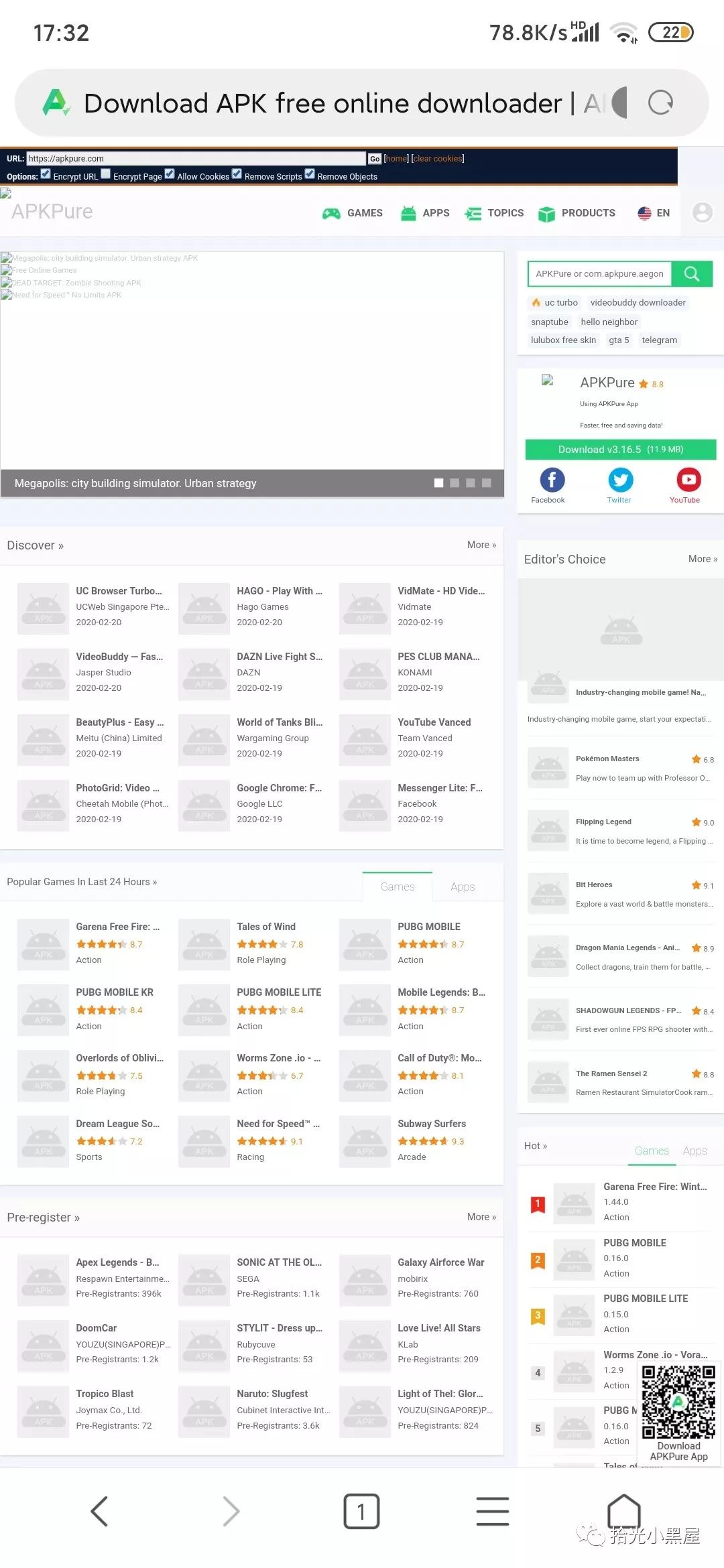Open Garena Free Fire hot rank 1 icon

(x=575, y=1203)
